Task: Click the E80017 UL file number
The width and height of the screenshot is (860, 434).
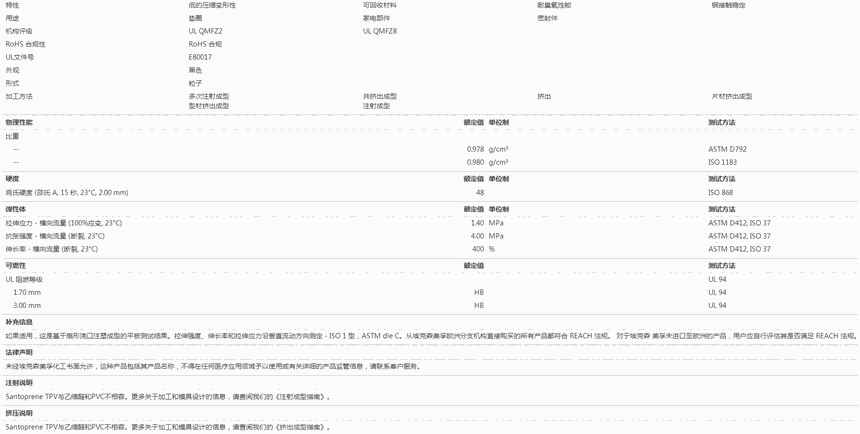Action: coord(200,57)
